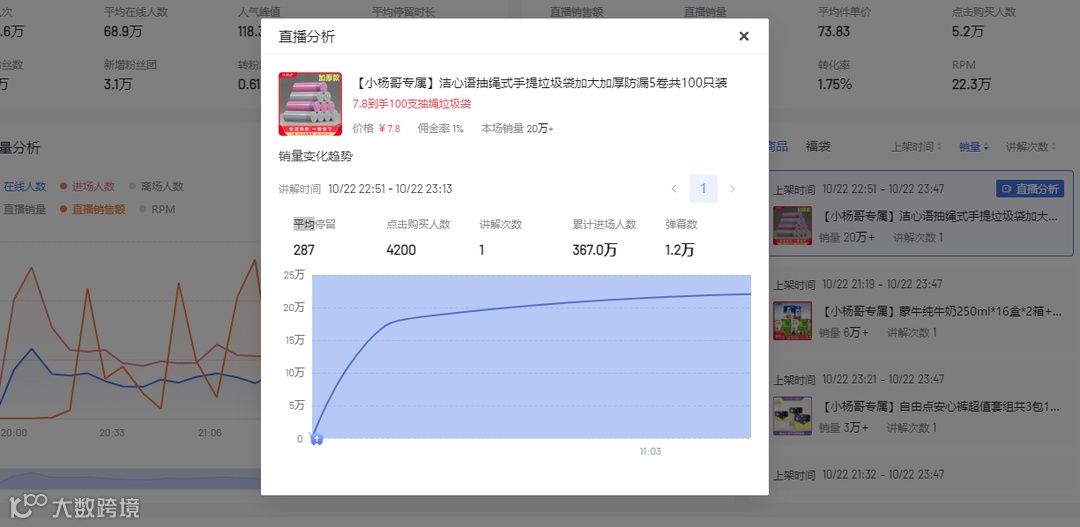Open the product title link 洁心语抽绳式手提垃圾袋
This screenshot has width=1080, height=527.
pos(541,83)
